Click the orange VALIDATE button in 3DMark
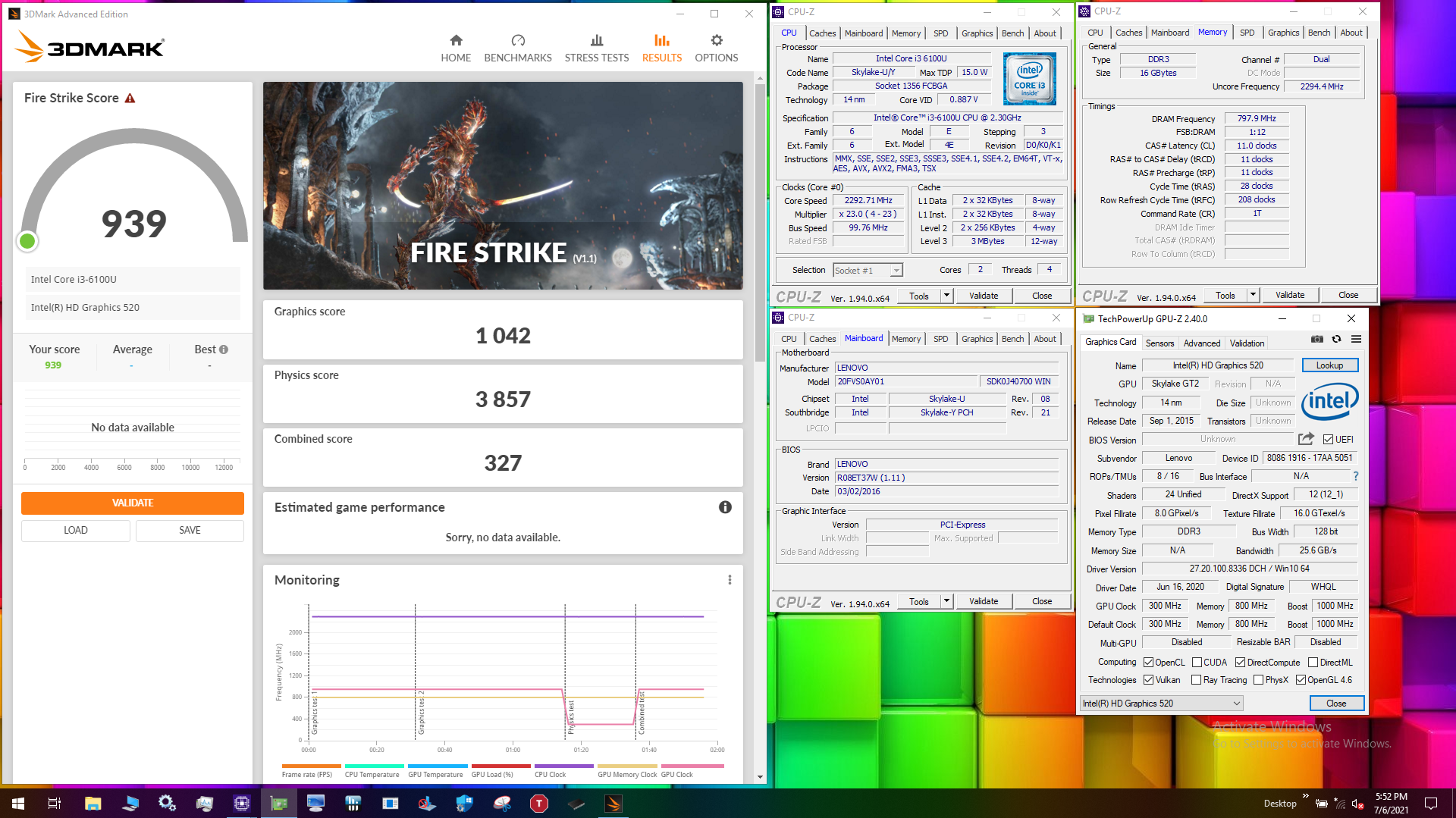 [x=133, y=503]
